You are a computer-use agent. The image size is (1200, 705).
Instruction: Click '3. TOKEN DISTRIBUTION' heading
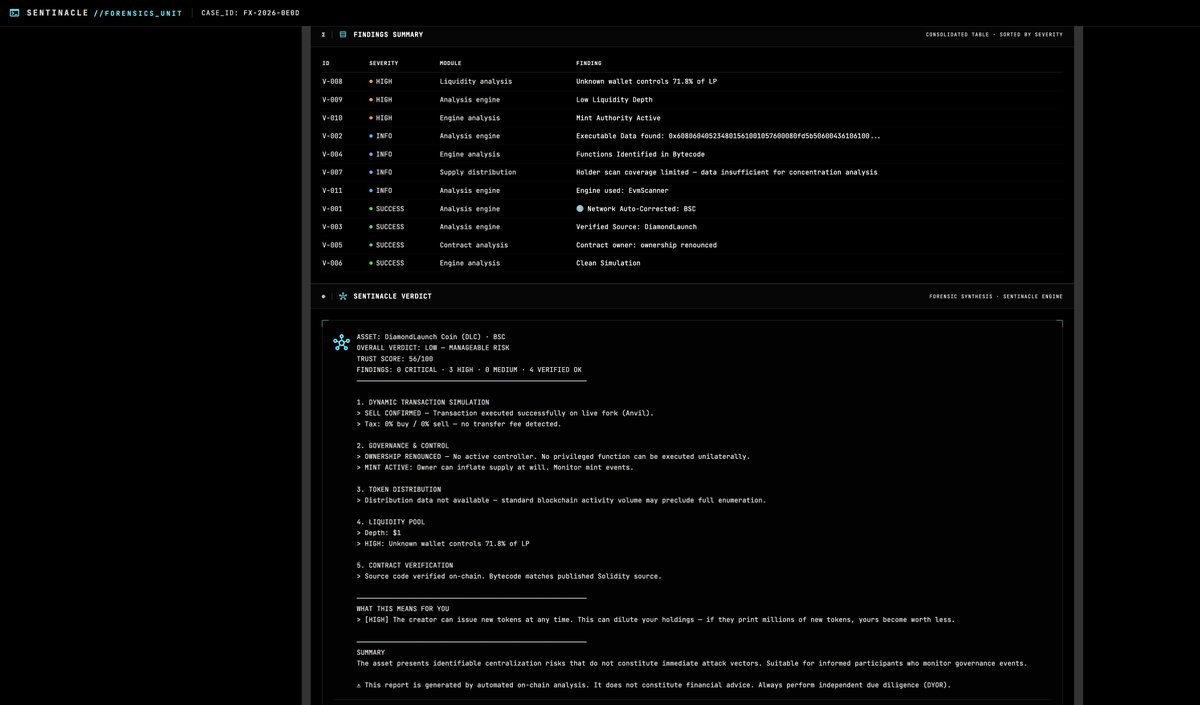click(x=400, y=489)
